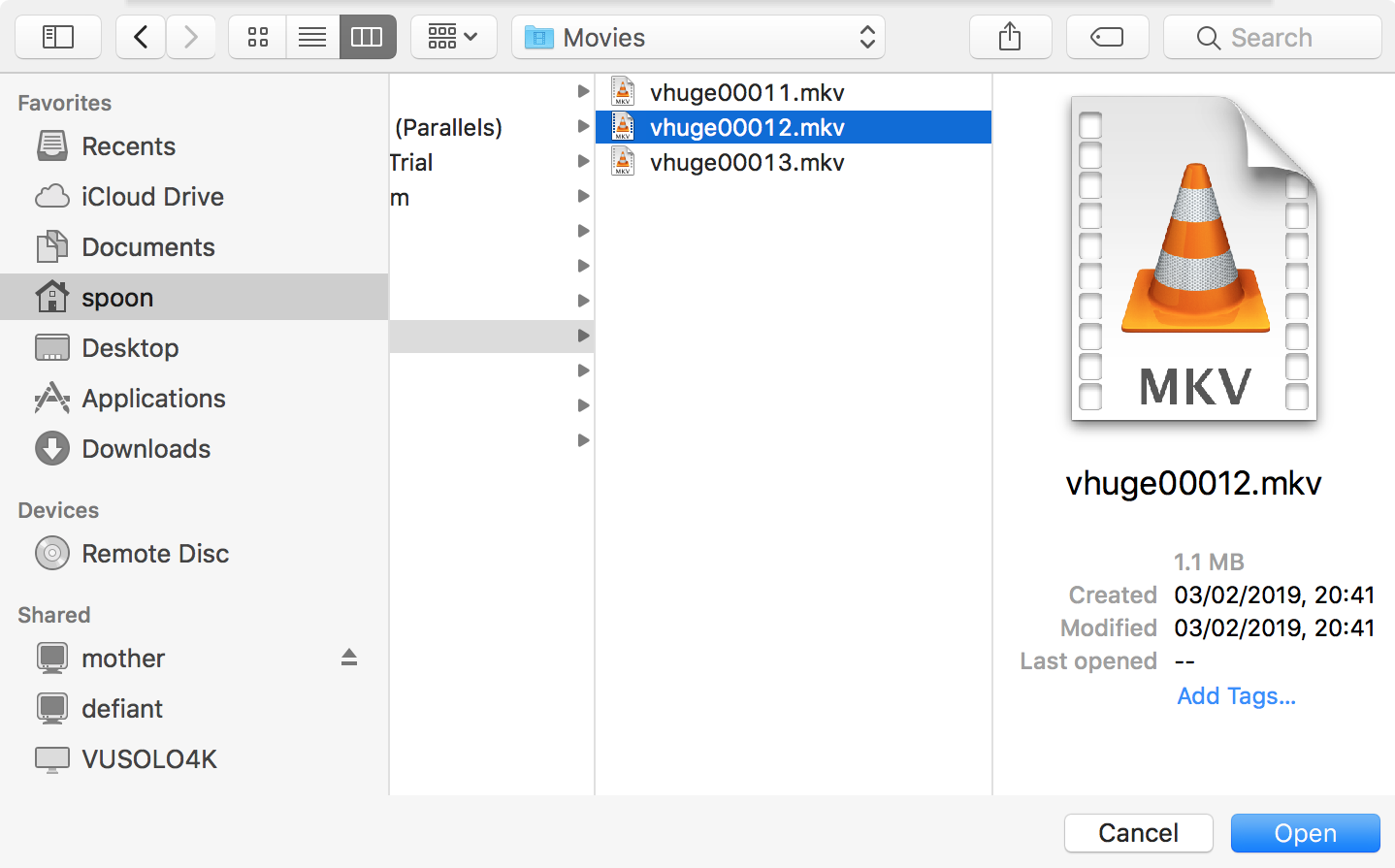Select the file vhuge00011.mkv
The image size is (1395, 868).
click(x=794, y=92)
